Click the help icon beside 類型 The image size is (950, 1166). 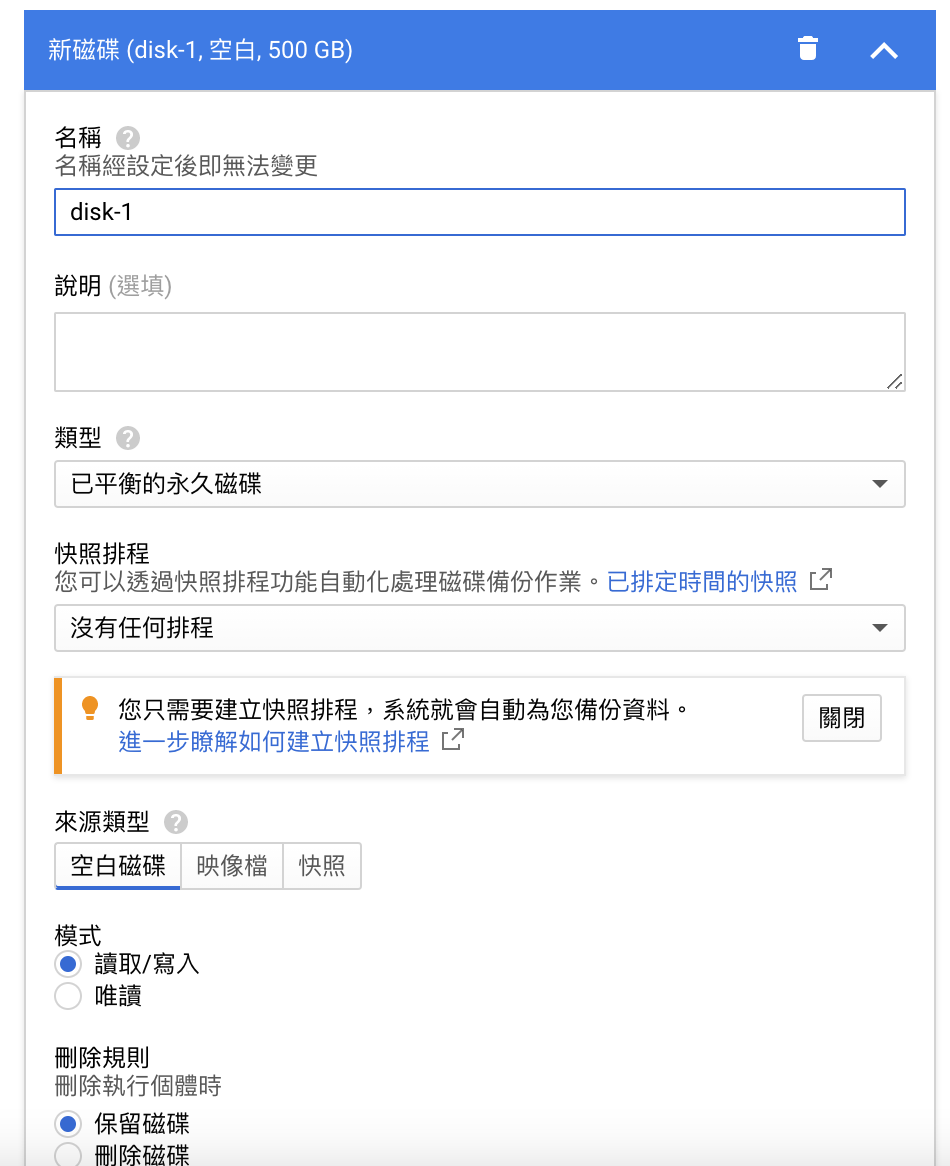point(128,438)
